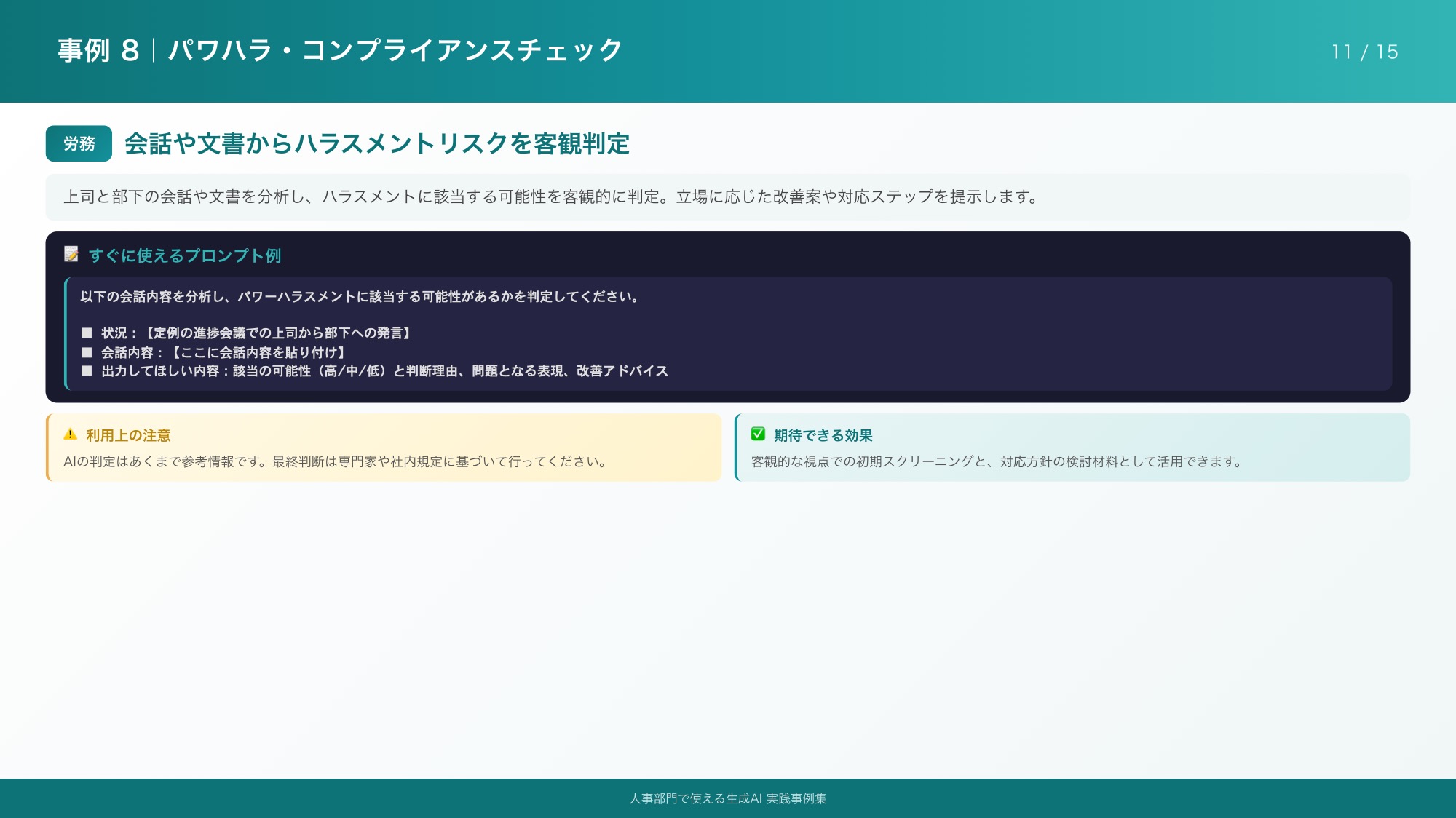Click the slide title 事例 8 パワハラ・コンプライアンスチェック

340,50
